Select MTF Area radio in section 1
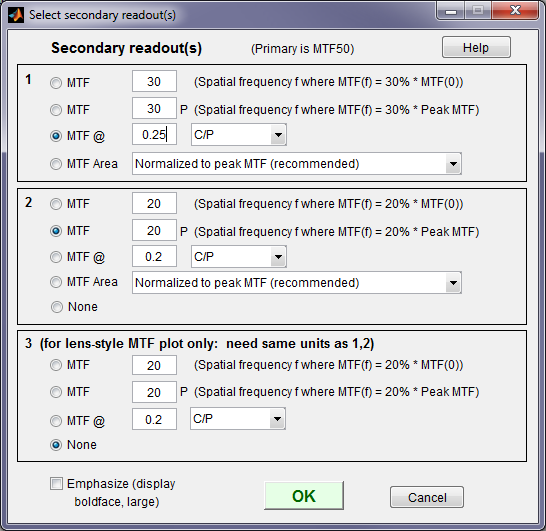 point(56,164)
